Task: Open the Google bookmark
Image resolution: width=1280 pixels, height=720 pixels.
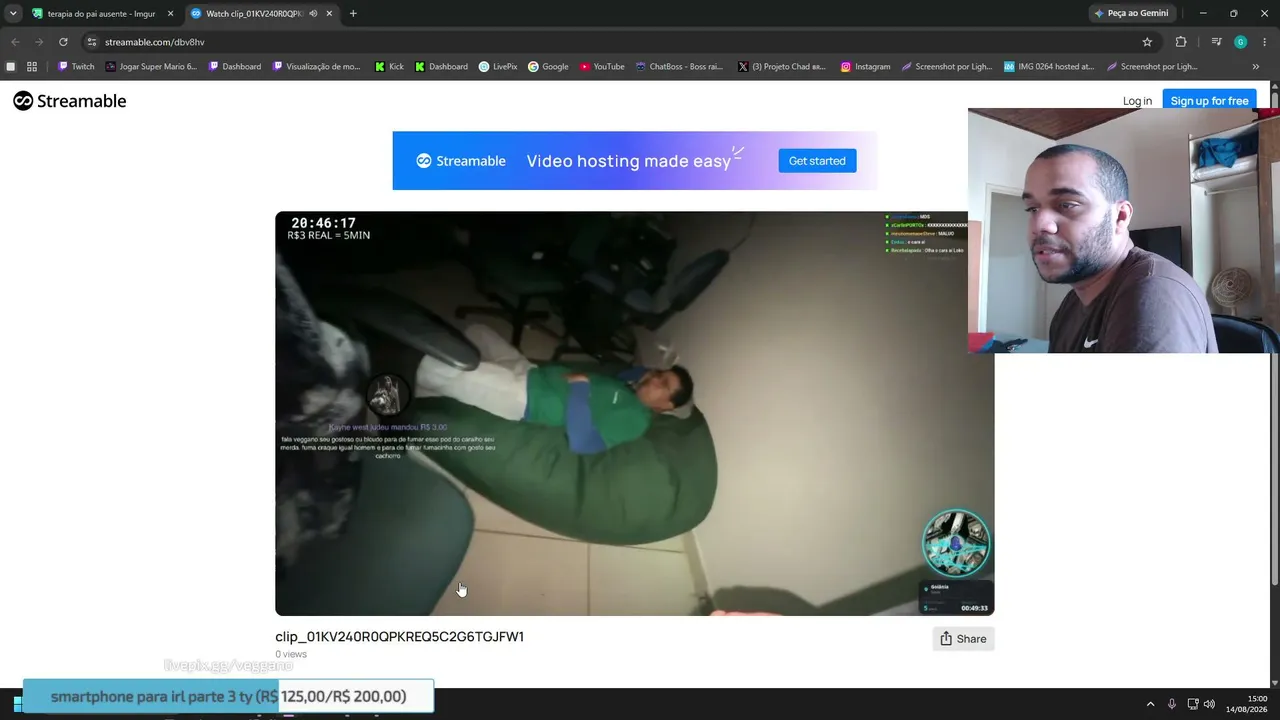Action: [x=548, y=67]
